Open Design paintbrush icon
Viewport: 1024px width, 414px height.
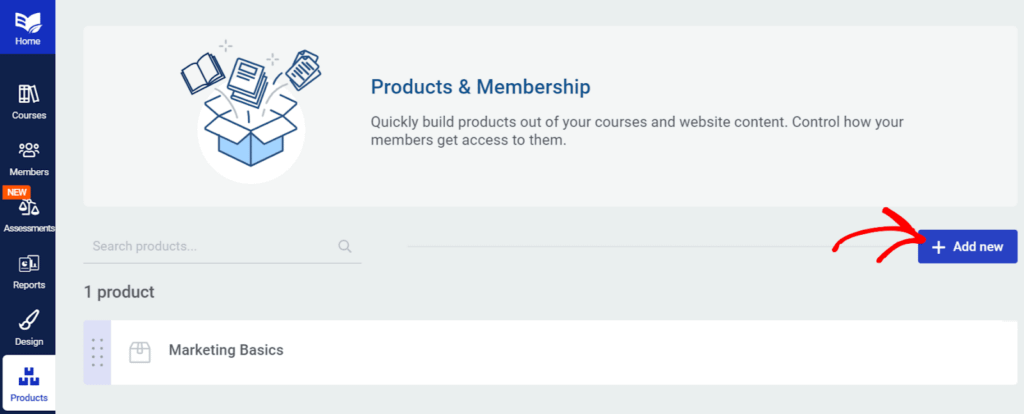tap(28, 322)
